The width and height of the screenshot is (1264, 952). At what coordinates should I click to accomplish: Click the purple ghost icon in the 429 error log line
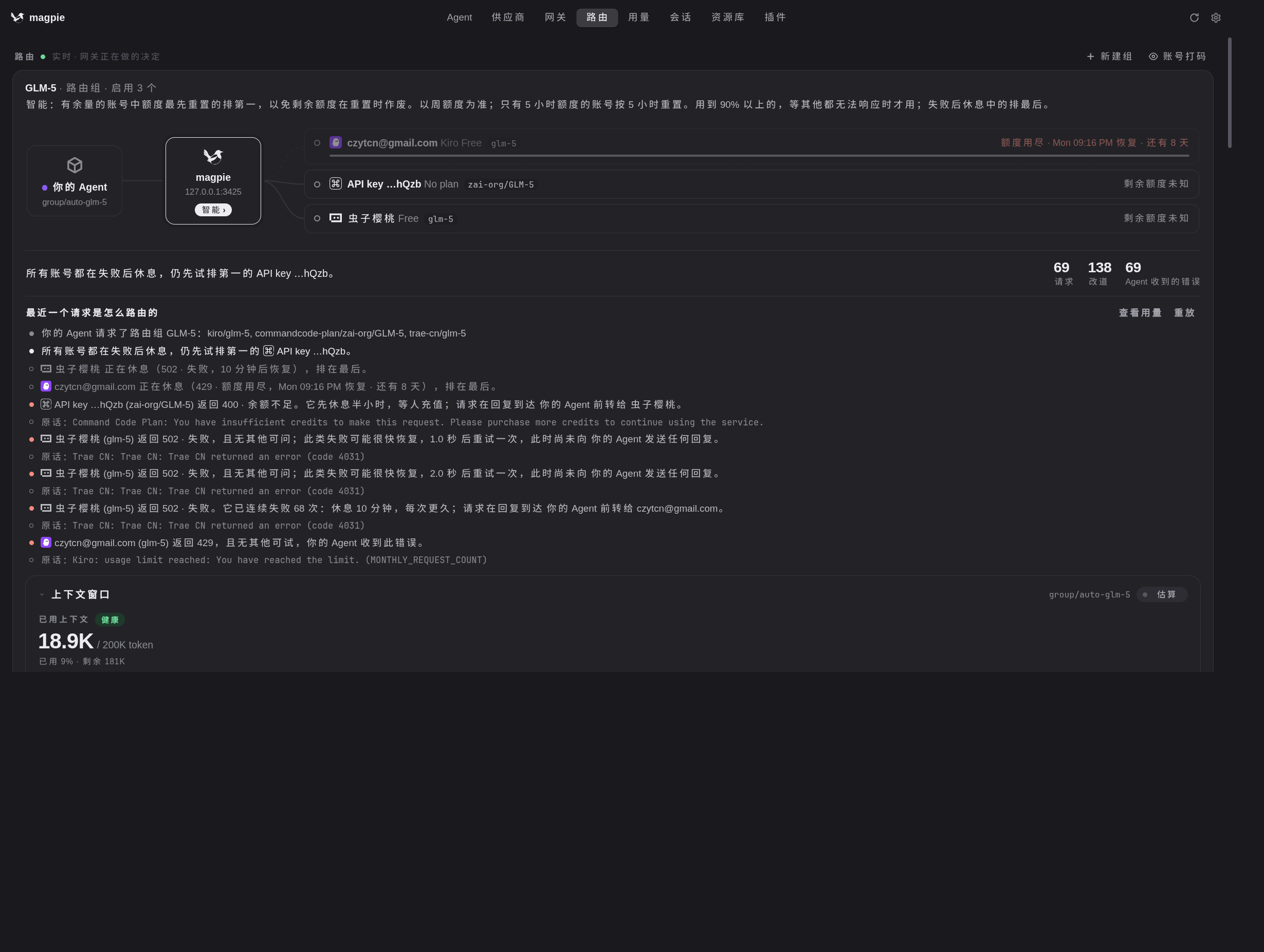point(46,542)
